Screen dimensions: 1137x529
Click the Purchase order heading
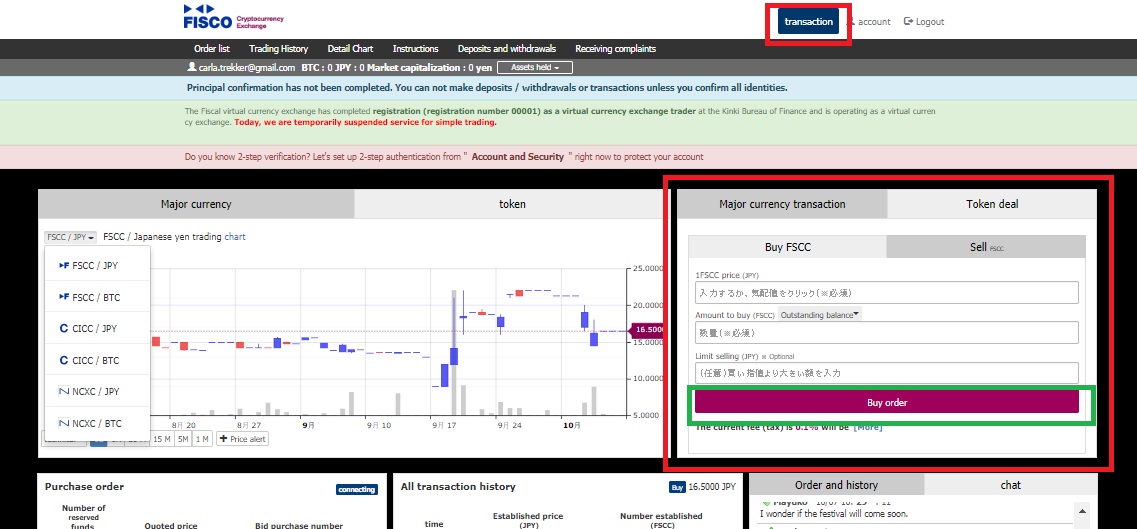[84, 487]
